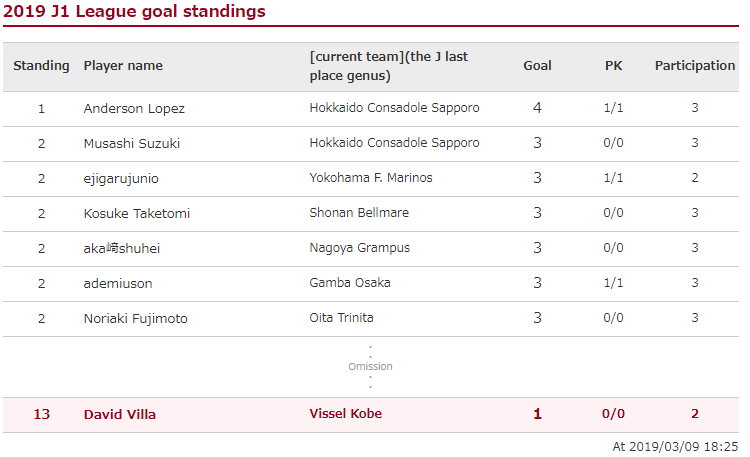750x457 pixels.
Task: Click the Anderson Lopez player name
Action: pos(134,109)
